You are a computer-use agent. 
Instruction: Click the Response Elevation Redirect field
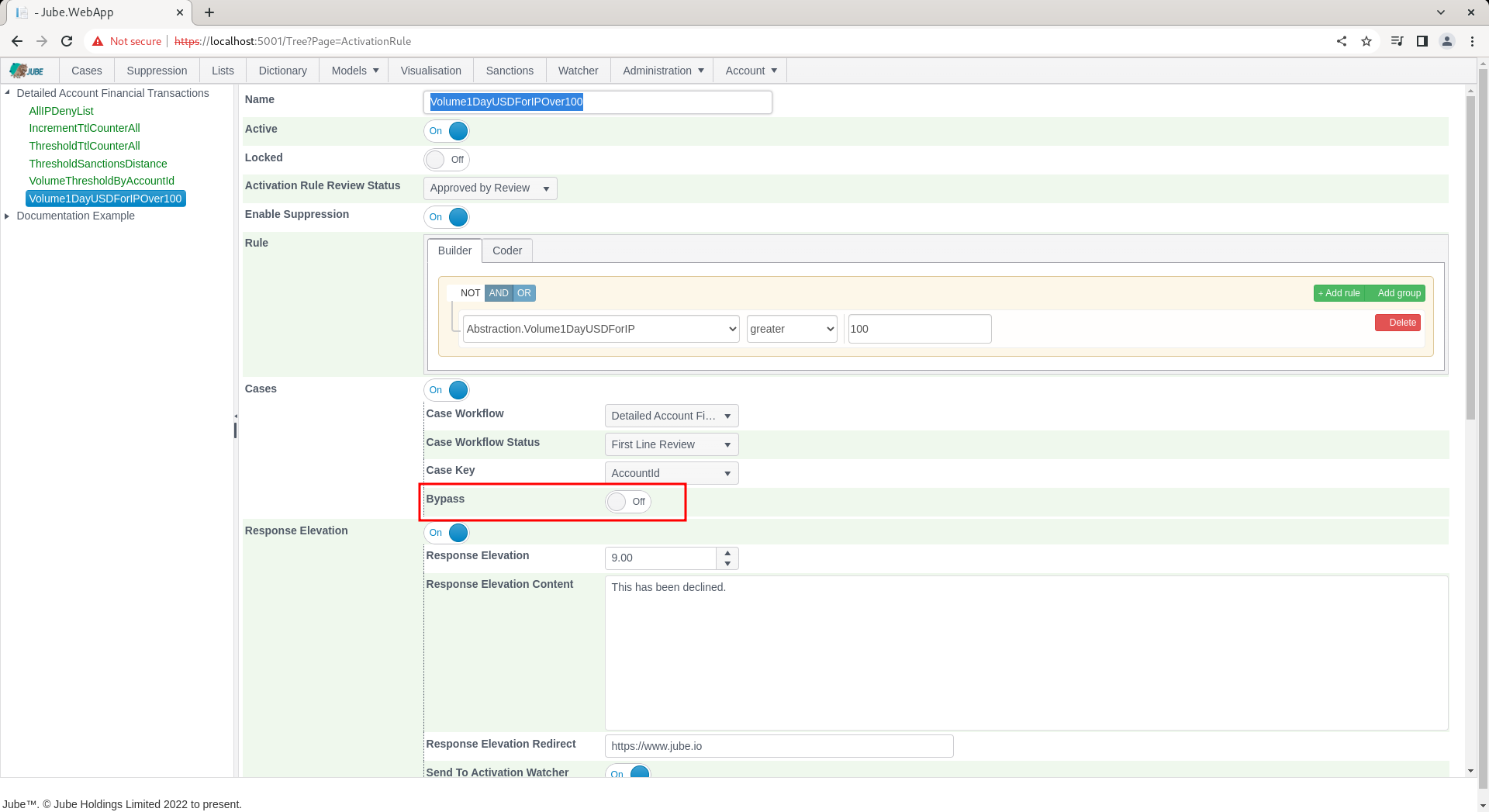coord(779,746)
